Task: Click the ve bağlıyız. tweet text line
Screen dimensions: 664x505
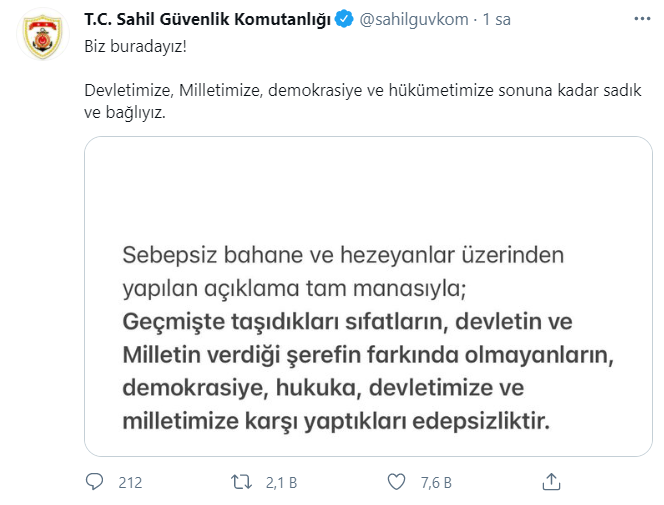Action: click(x=125, y=112)
